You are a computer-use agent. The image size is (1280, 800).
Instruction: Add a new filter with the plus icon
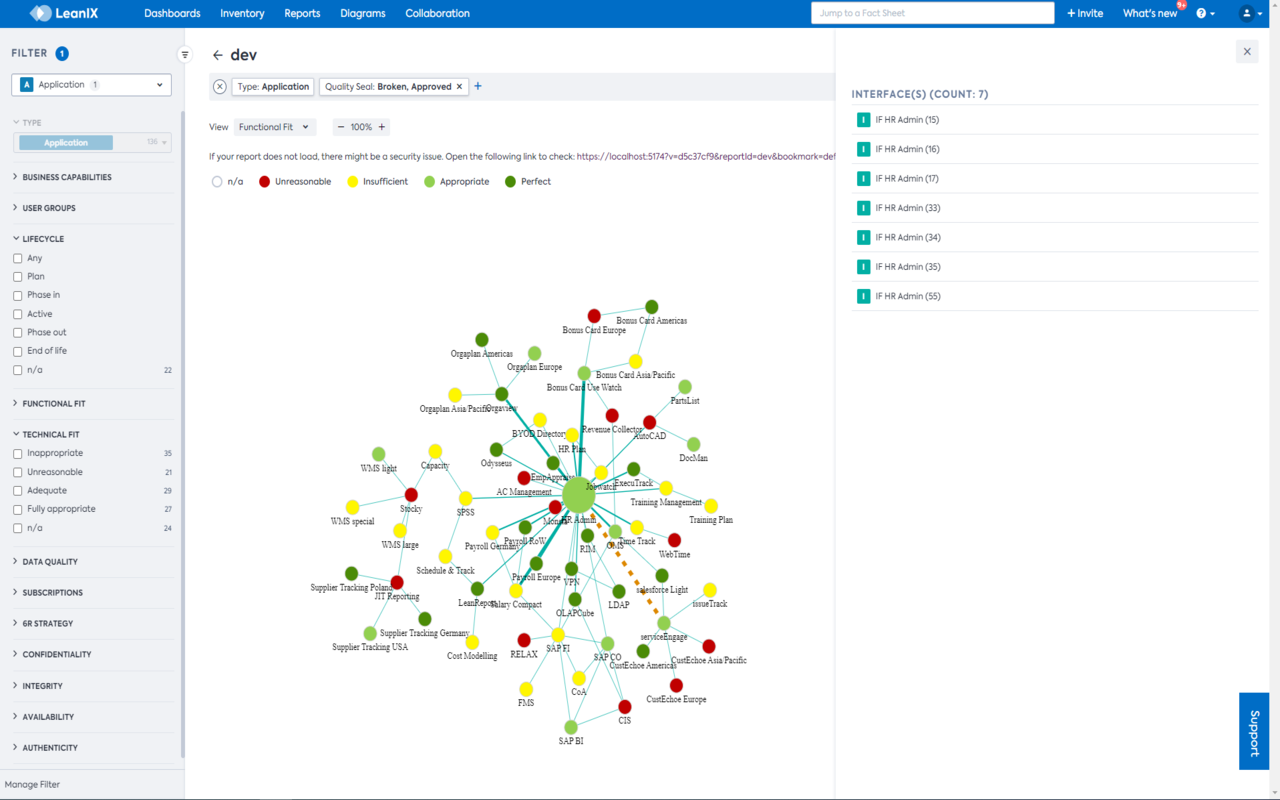tap(478, 86)
